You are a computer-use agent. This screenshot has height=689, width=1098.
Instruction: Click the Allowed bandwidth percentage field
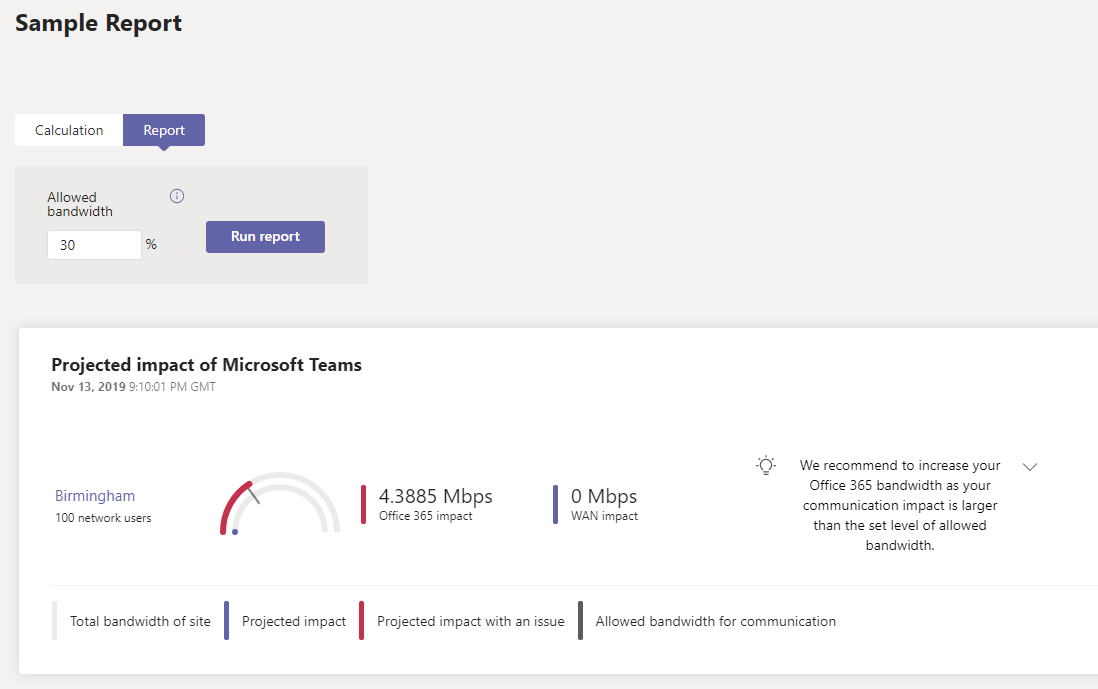(95, 245)
